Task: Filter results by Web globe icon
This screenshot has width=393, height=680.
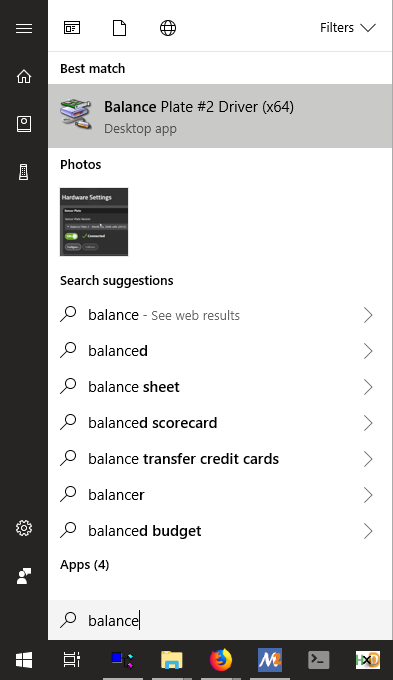Action: [168, 28]
